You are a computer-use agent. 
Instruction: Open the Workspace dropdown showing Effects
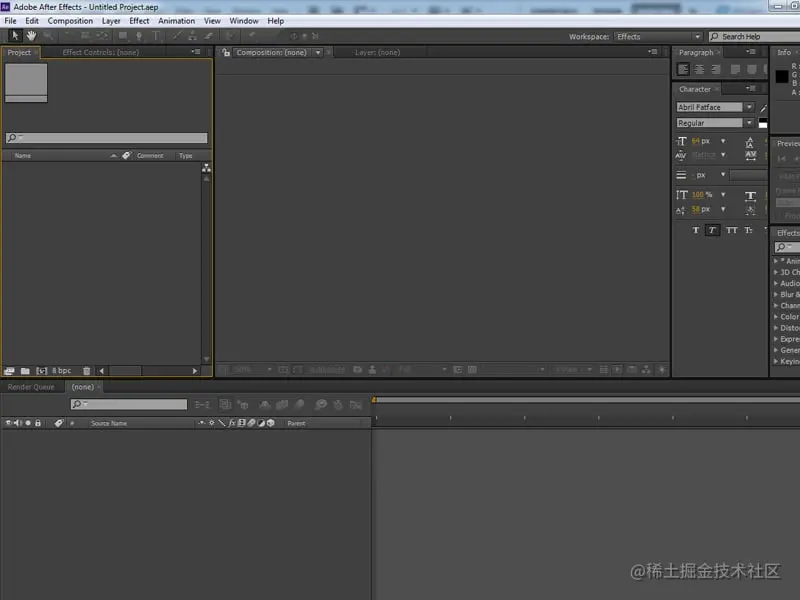[x=658, y=37]
